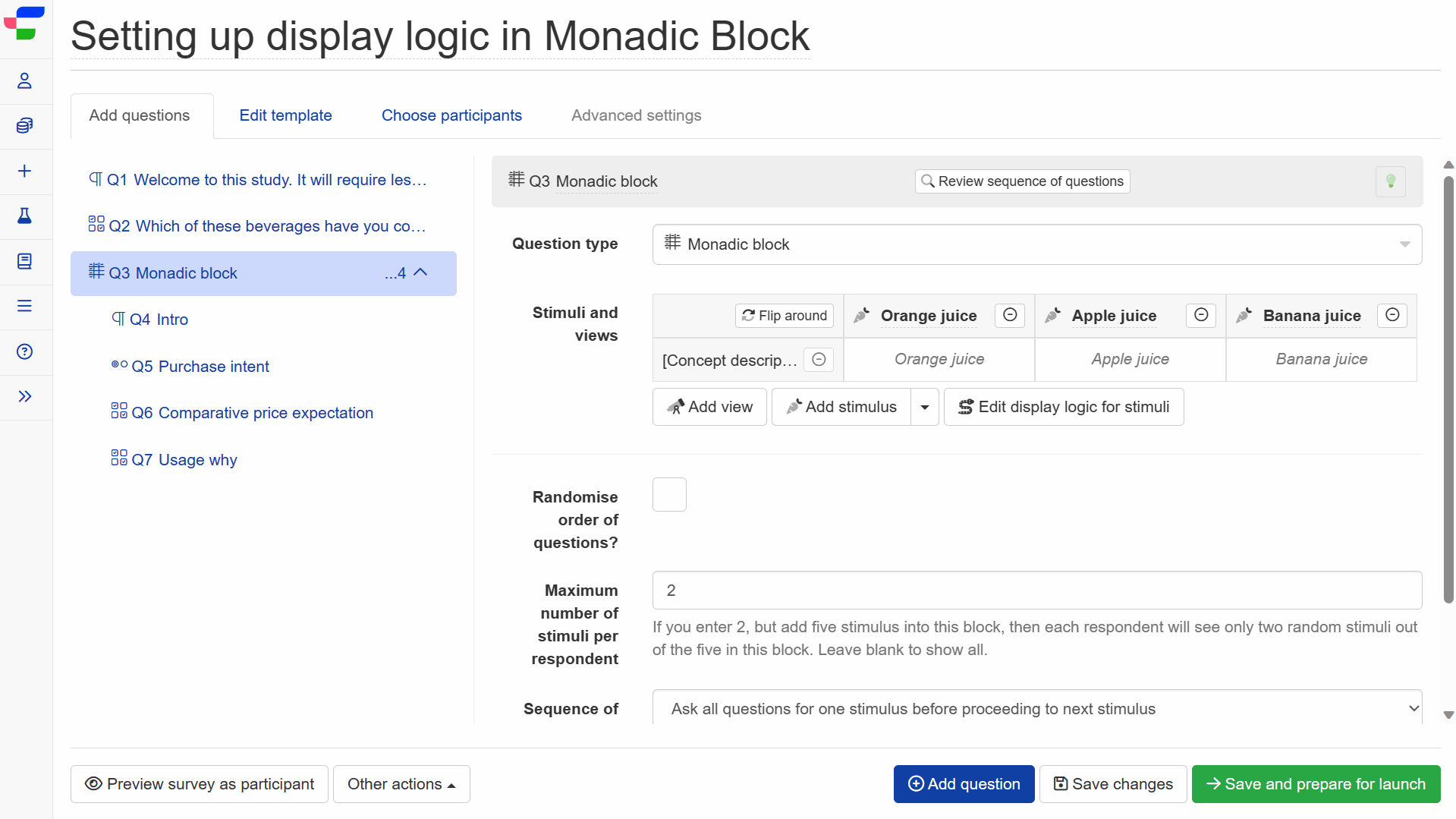The height and width of the screenshot is (819, 1456).
Task: Open the coins credits sidebar icon
Action: click(24, 125)
